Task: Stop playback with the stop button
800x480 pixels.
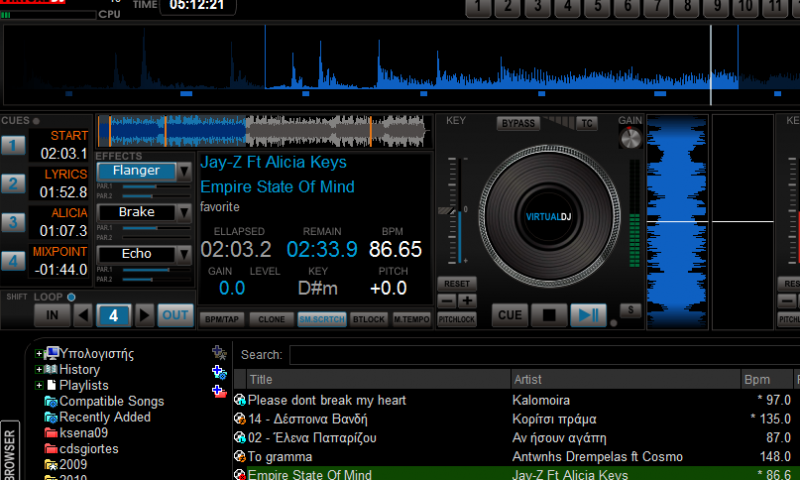Action: [x=549, y=315]
